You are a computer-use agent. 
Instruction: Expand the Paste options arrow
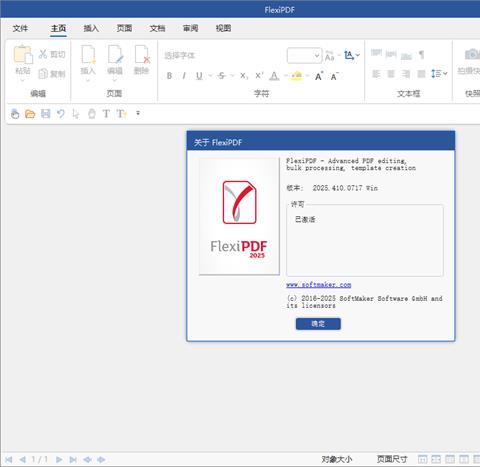[23, 80]
